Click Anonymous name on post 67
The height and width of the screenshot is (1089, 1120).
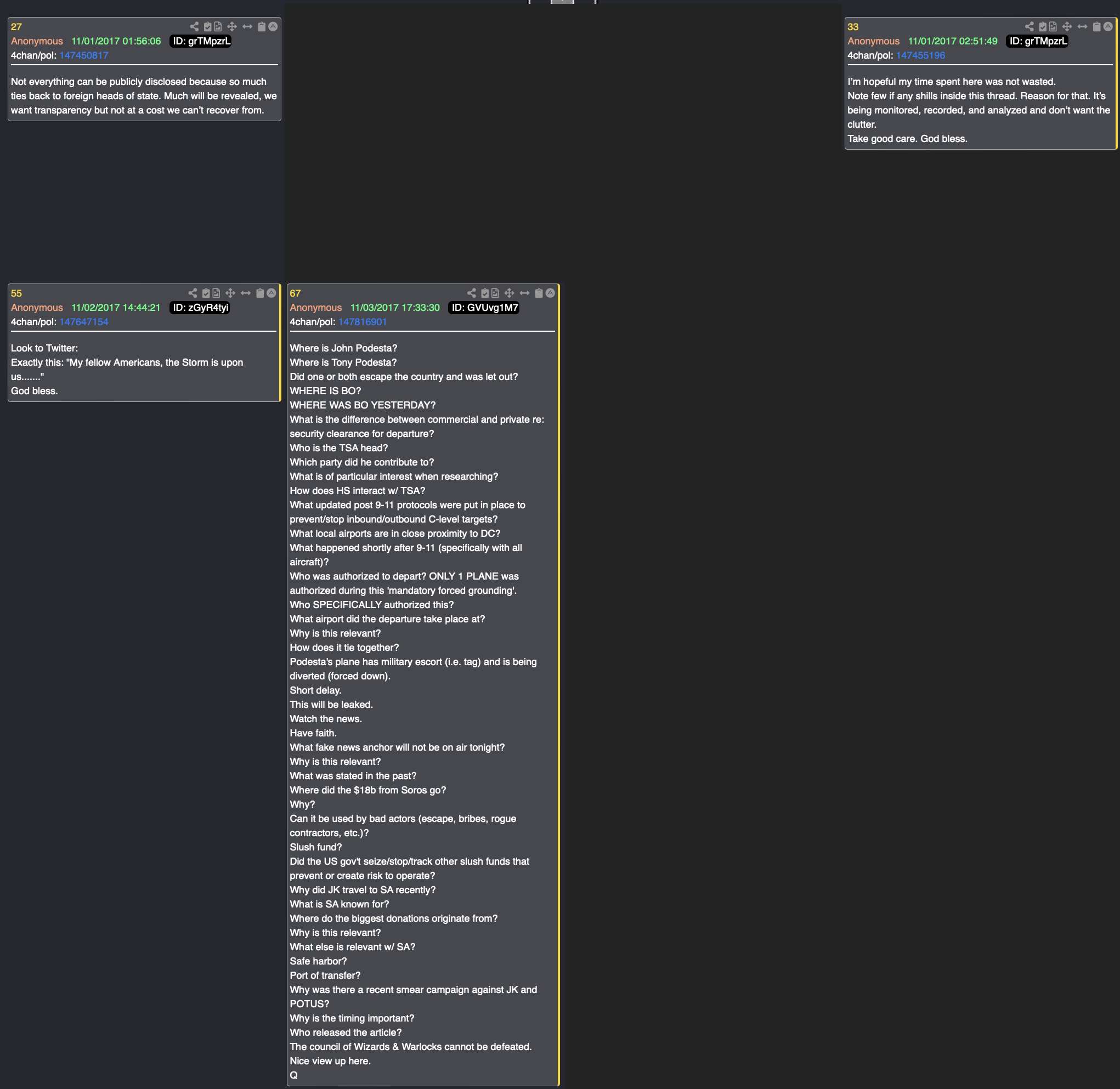tap(316, 308)
